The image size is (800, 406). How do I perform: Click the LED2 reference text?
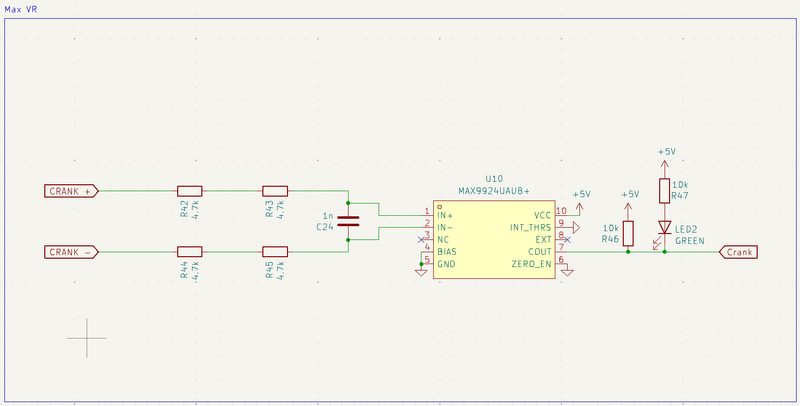686,229
